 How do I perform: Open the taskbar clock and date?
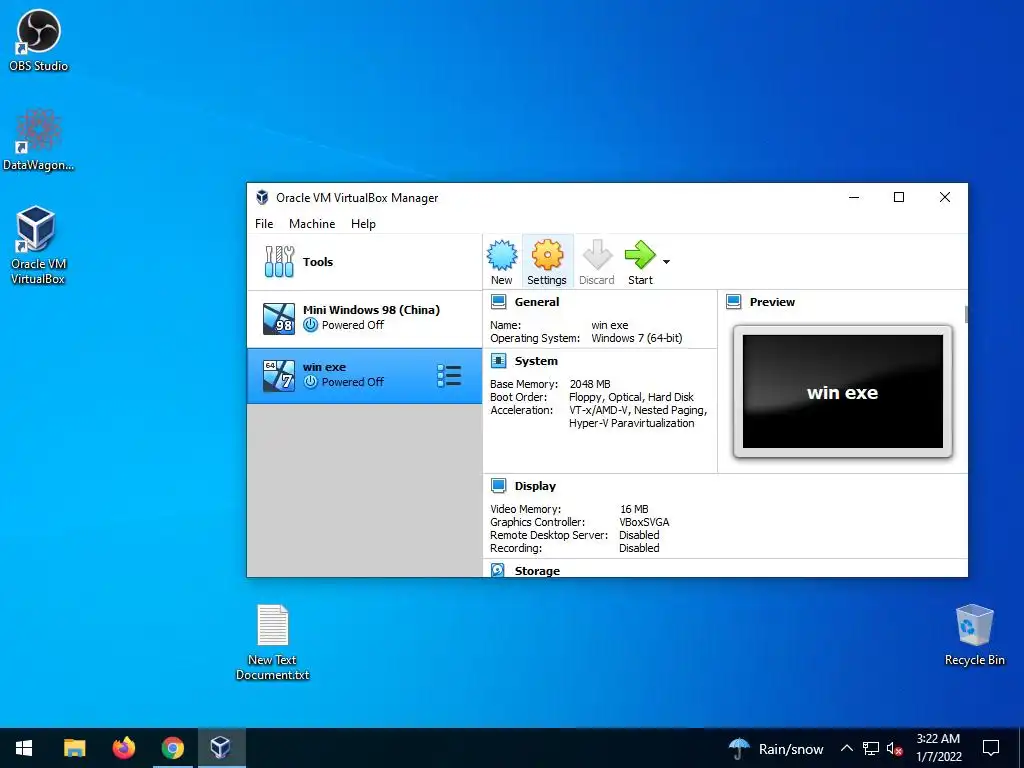tap(938, 748)
